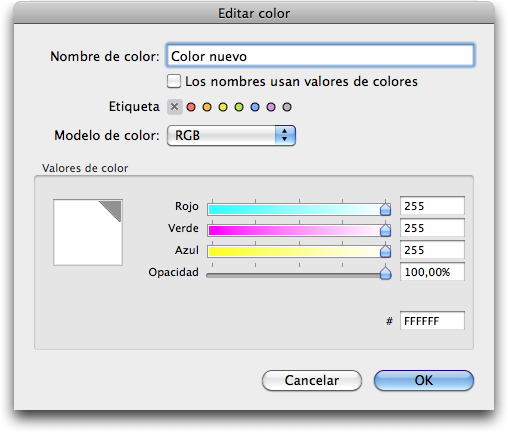The image size is (508, 433).
Task: Select the orange label dot
Action: (x=207, y=107)
